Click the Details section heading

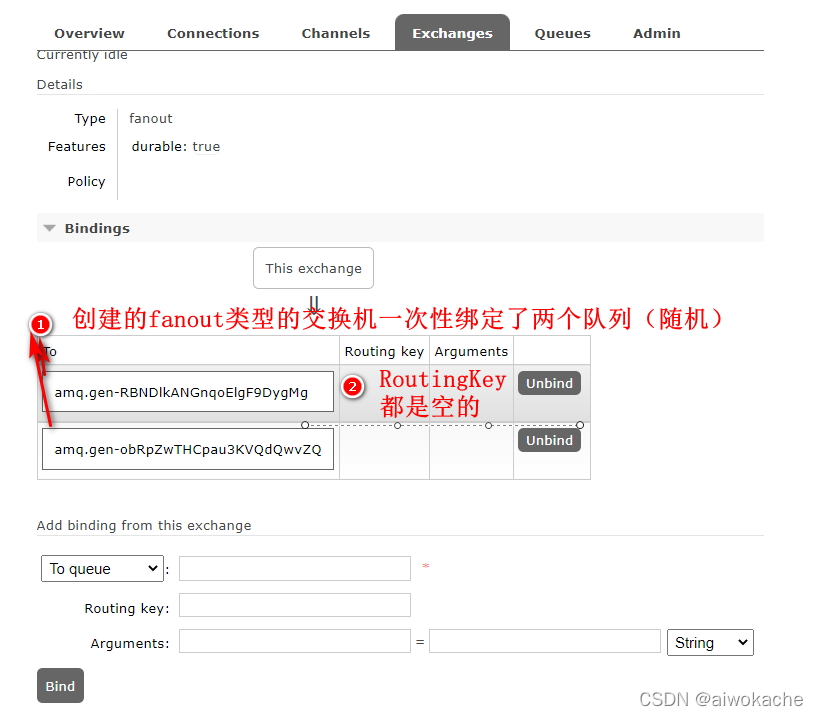click(59, 85)
